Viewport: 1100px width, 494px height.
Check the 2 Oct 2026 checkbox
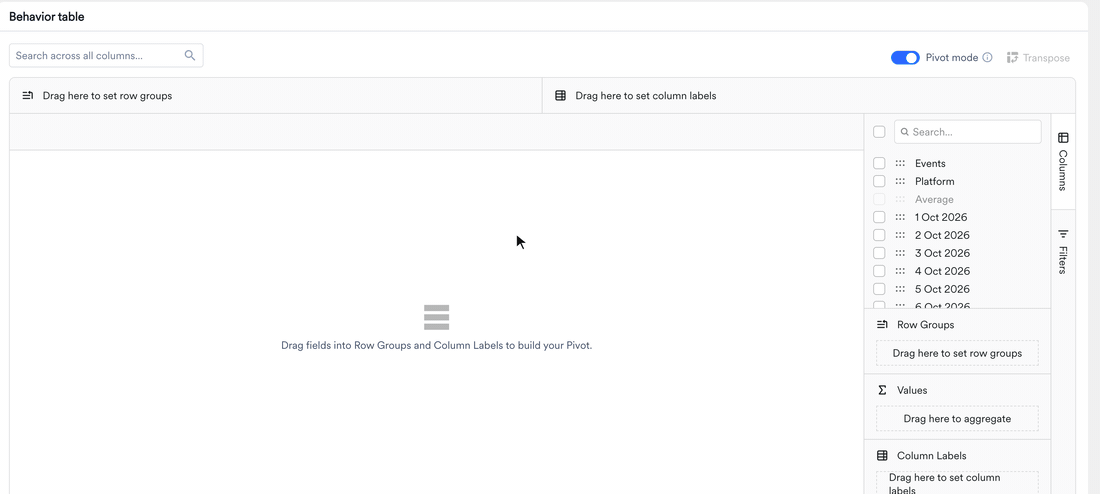pos(879,235)
